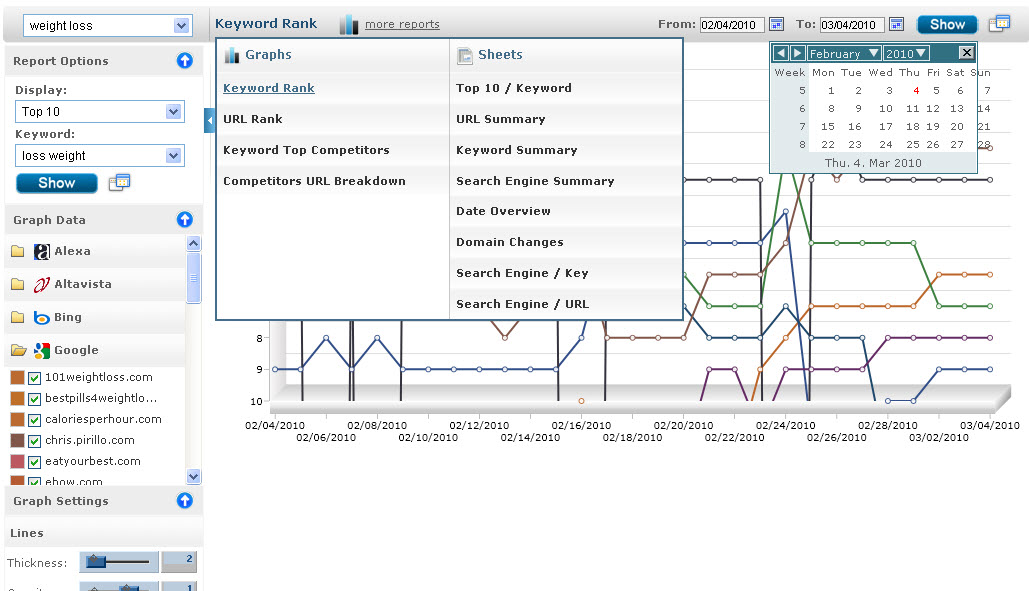This screenshot has width=1029, height=591.
Task: Click the more reports link
Action: point(402,25)
